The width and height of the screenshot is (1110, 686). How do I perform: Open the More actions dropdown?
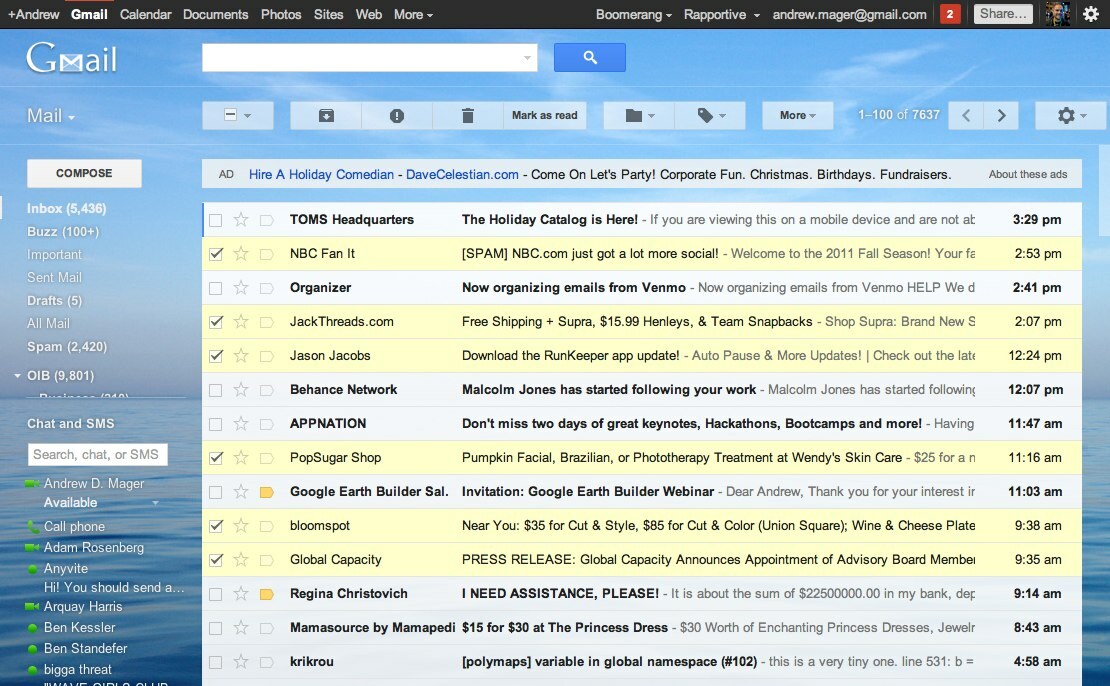pyautogui.click(x=797, y=115)
